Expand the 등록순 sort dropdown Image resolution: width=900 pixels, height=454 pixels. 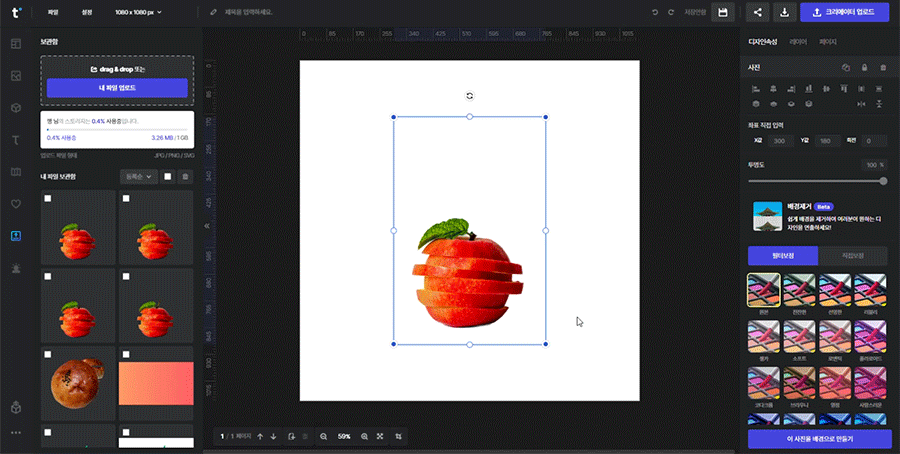(x=138, y=177)
